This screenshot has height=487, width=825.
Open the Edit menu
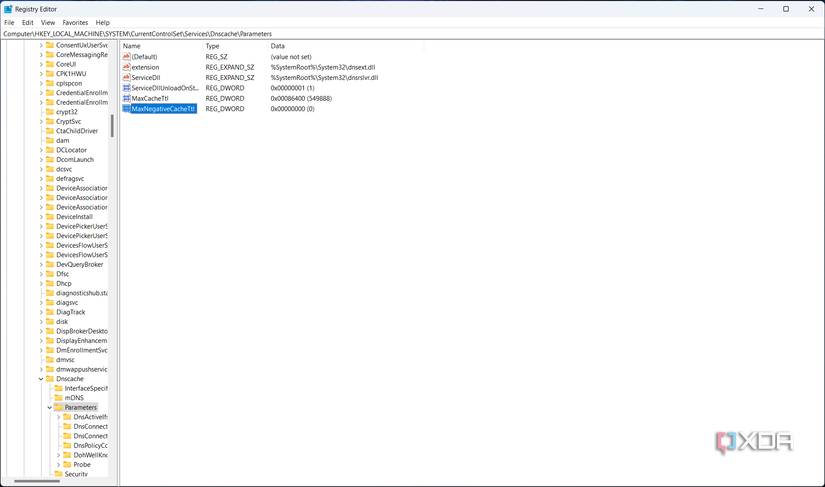(x=27, y=23)
